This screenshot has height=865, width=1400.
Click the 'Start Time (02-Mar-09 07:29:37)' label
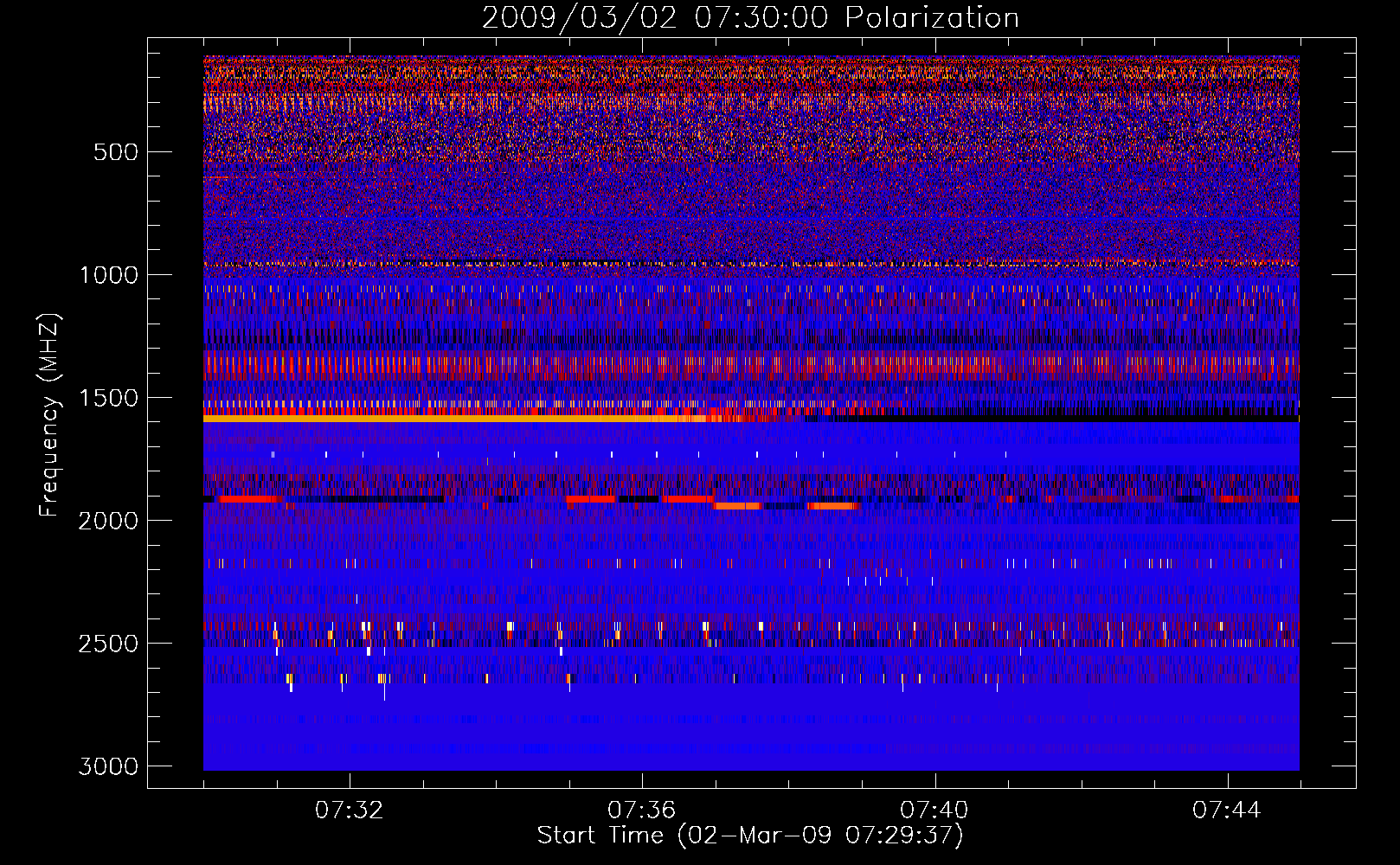[x=750, y=836]
